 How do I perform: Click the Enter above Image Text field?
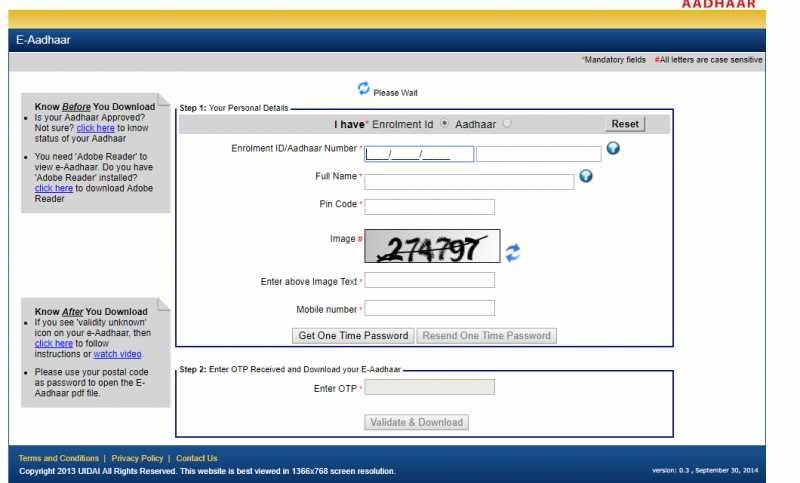pos(429,281)
